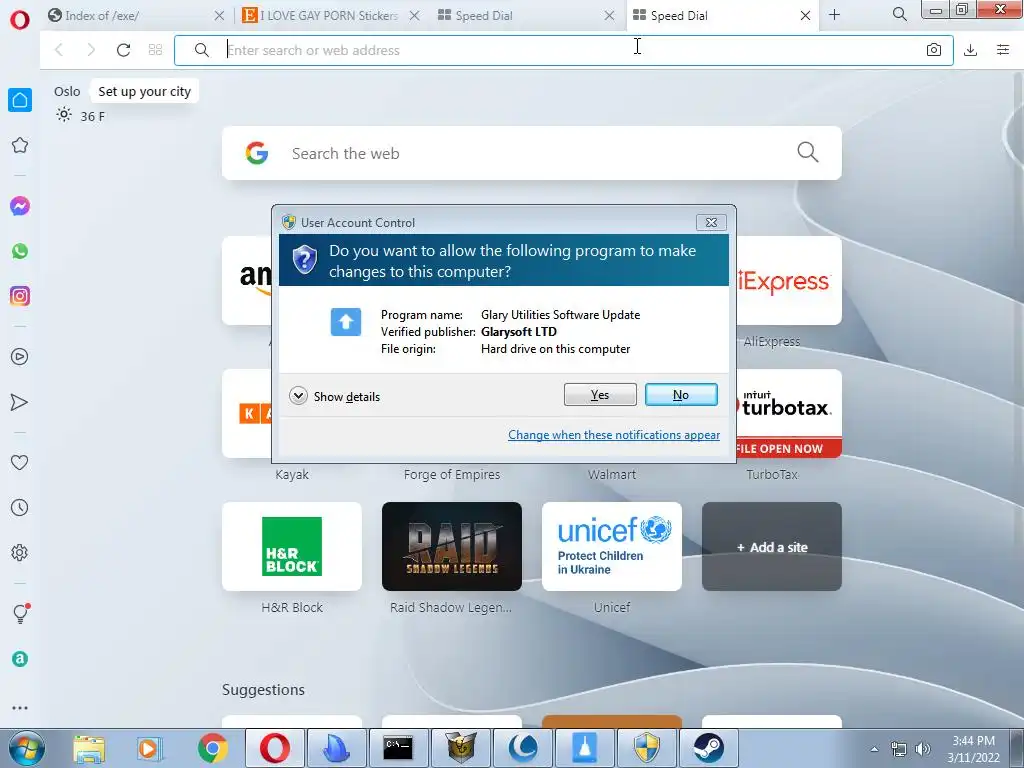Reload the current page
The width and height of the screenshot is (1024, 768).
coord(123,50)
